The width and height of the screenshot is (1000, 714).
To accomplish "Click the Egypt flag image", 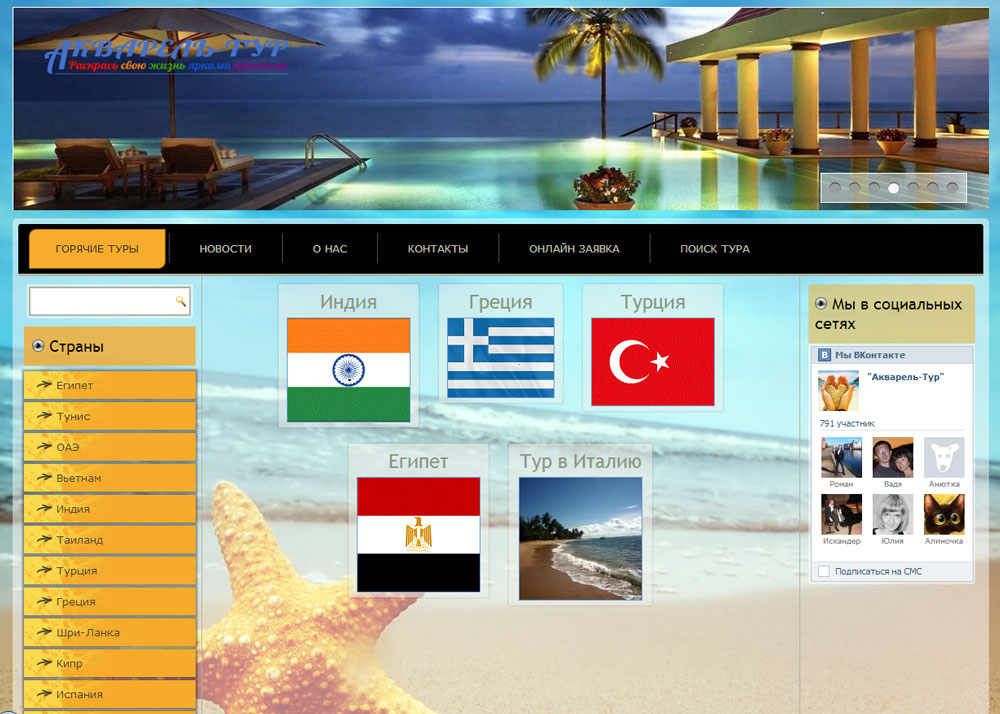I will 418,534.
